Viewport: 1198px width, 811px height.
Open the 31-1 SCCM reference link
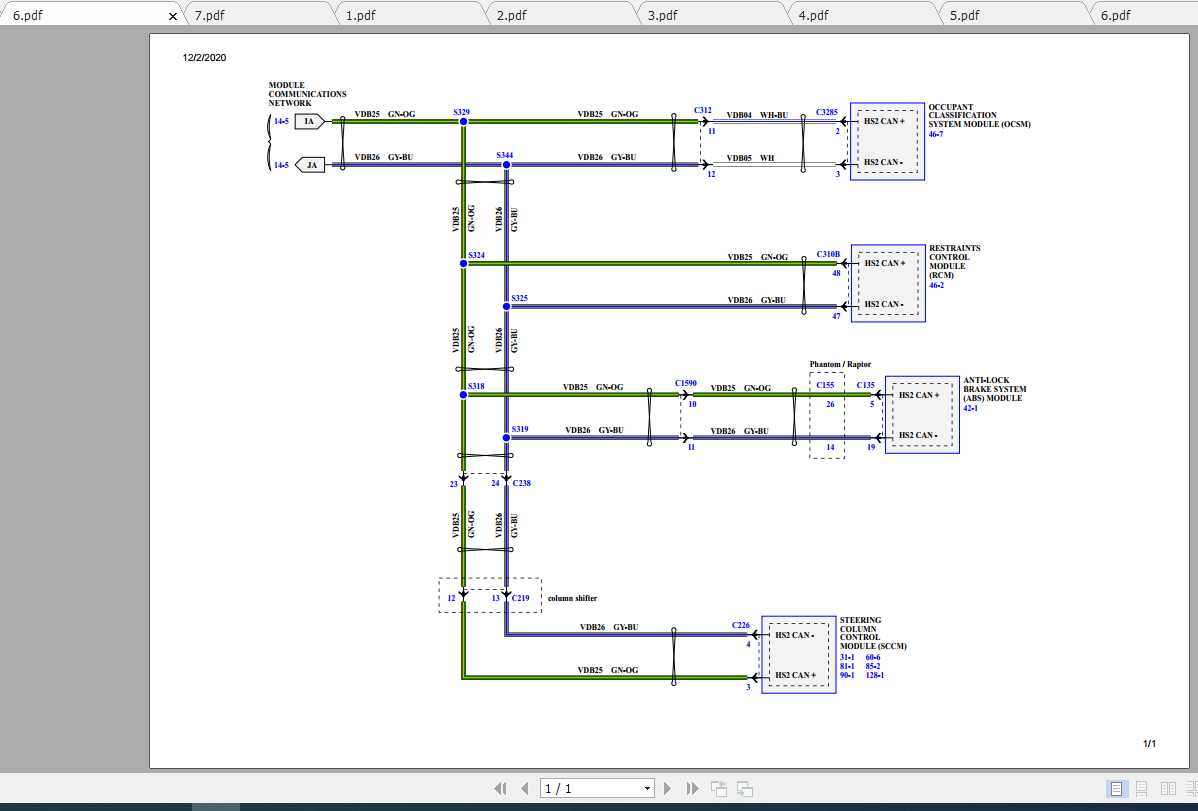[x=847, y=657]
